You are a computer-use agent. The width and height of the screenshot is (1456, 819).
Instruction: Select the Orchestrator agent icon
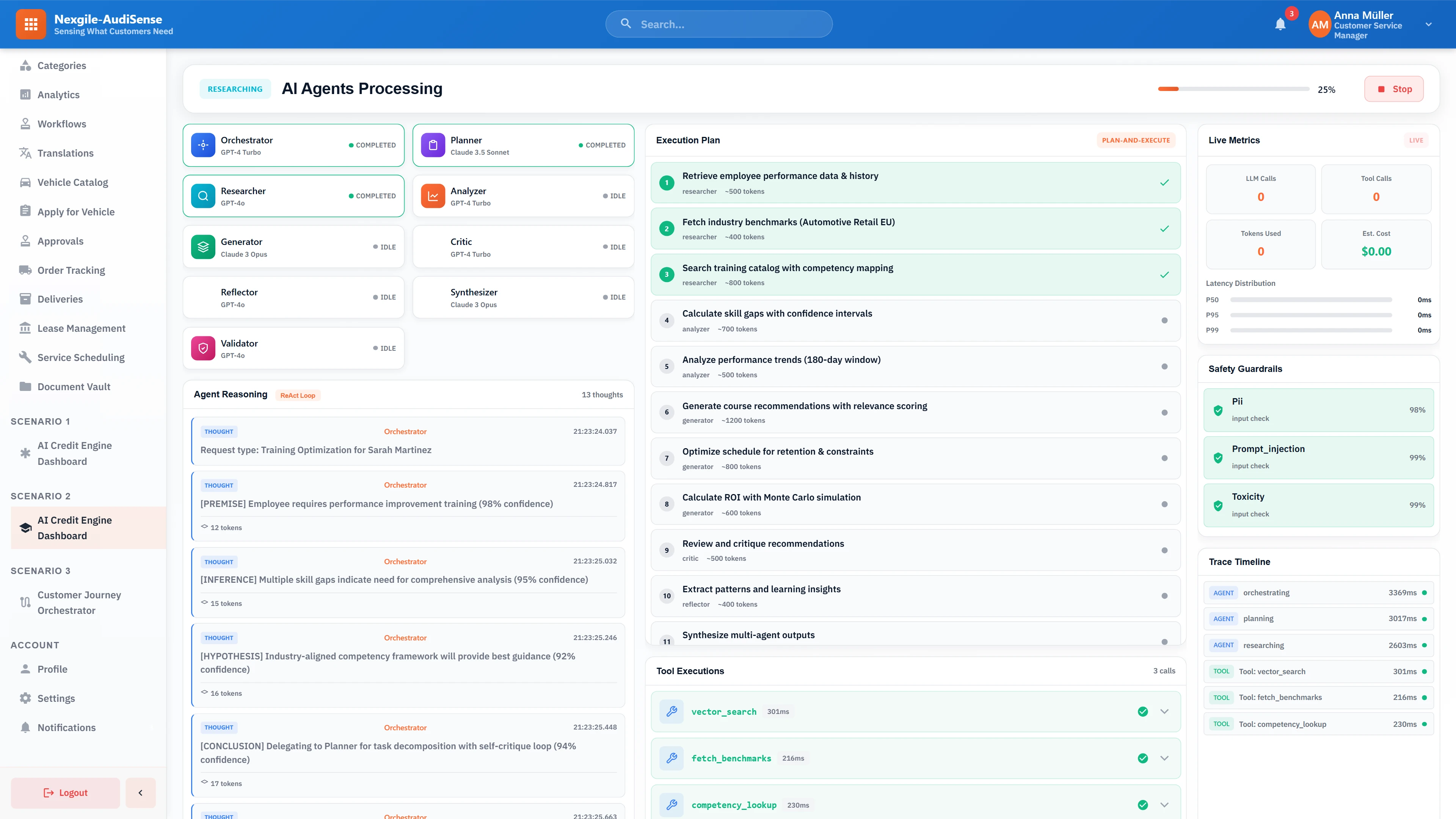coord(202,145)
